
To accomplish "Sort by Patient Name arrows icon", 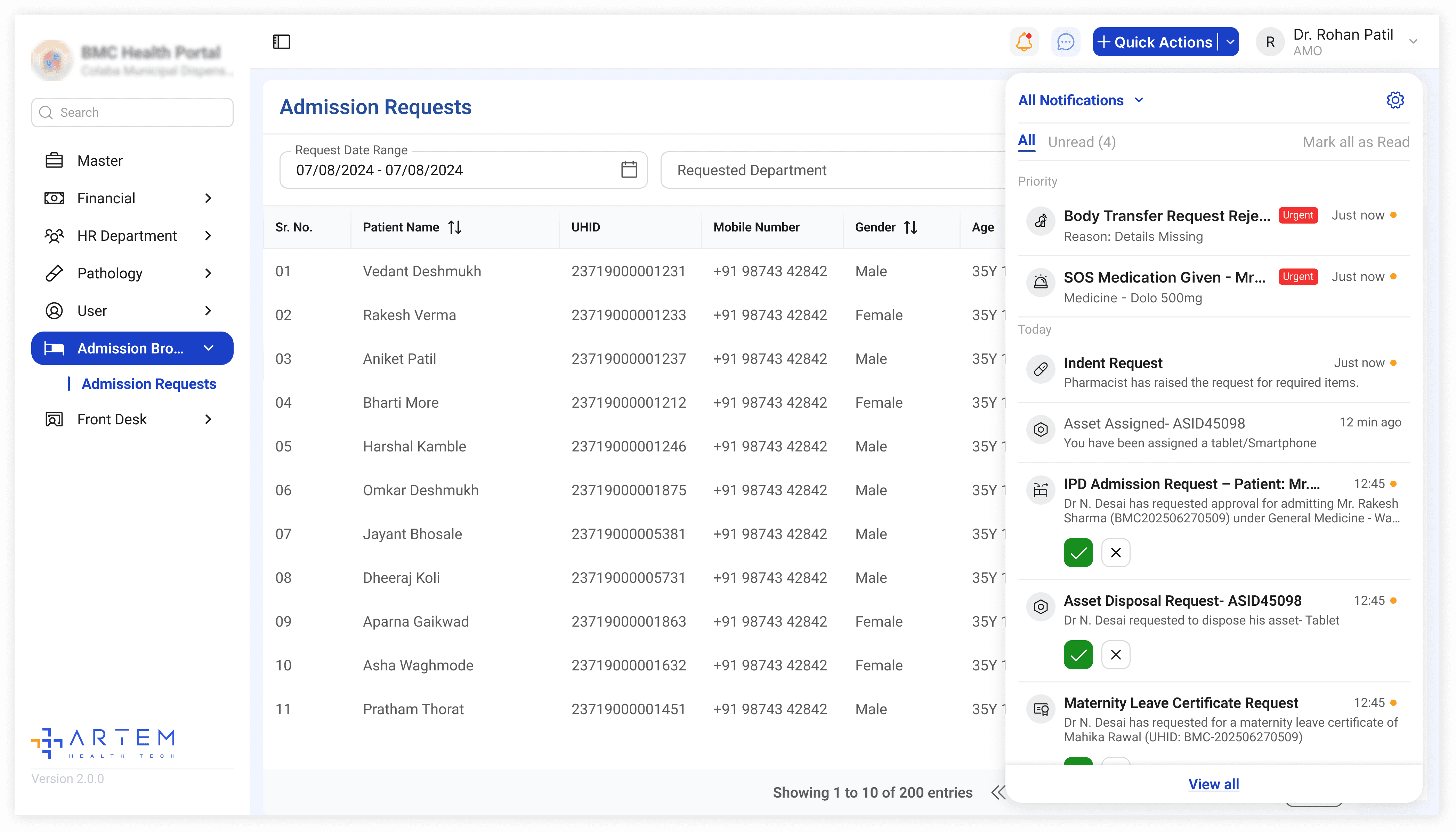I will [x=455, y=227].
